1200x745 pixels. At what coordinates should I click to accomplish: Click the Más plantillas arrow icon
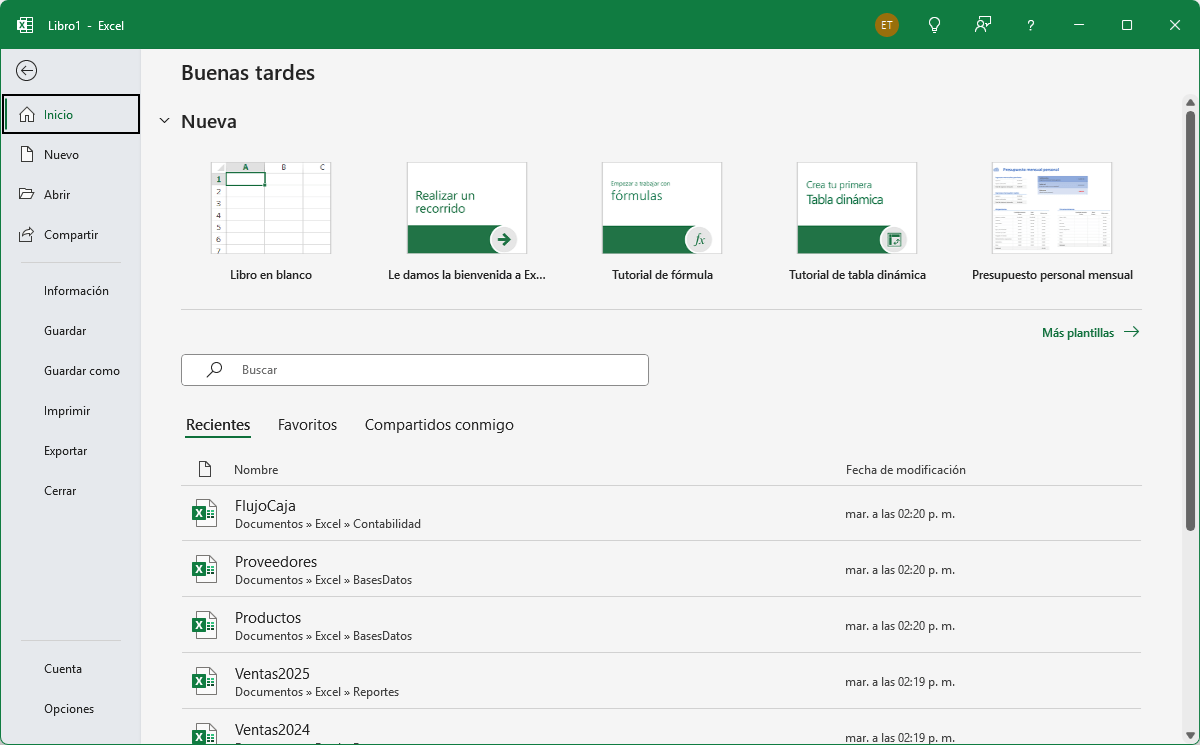coord(1131,332)
